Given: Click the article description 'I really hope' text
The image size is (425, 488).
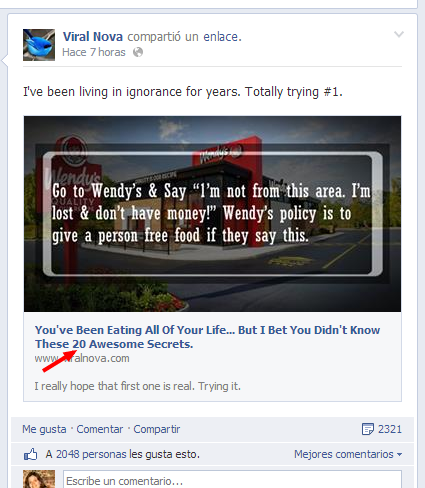Looking at the screenshot, I should click(137, 386).
